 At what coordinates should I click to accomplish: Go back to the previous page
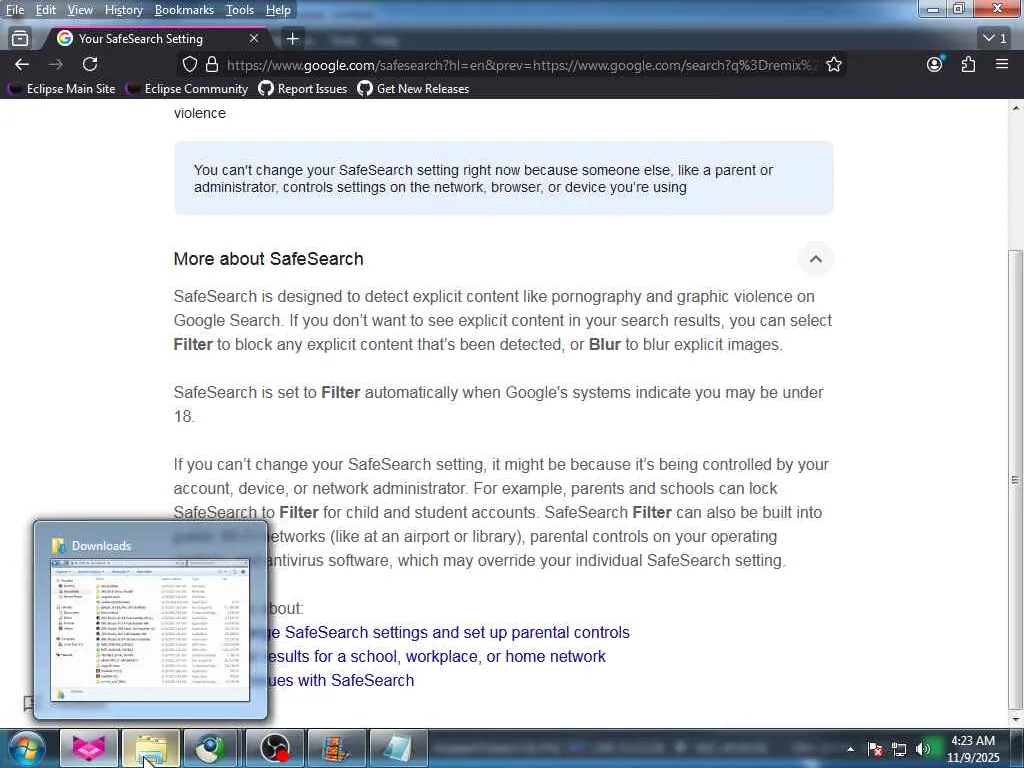click(22, 64)
